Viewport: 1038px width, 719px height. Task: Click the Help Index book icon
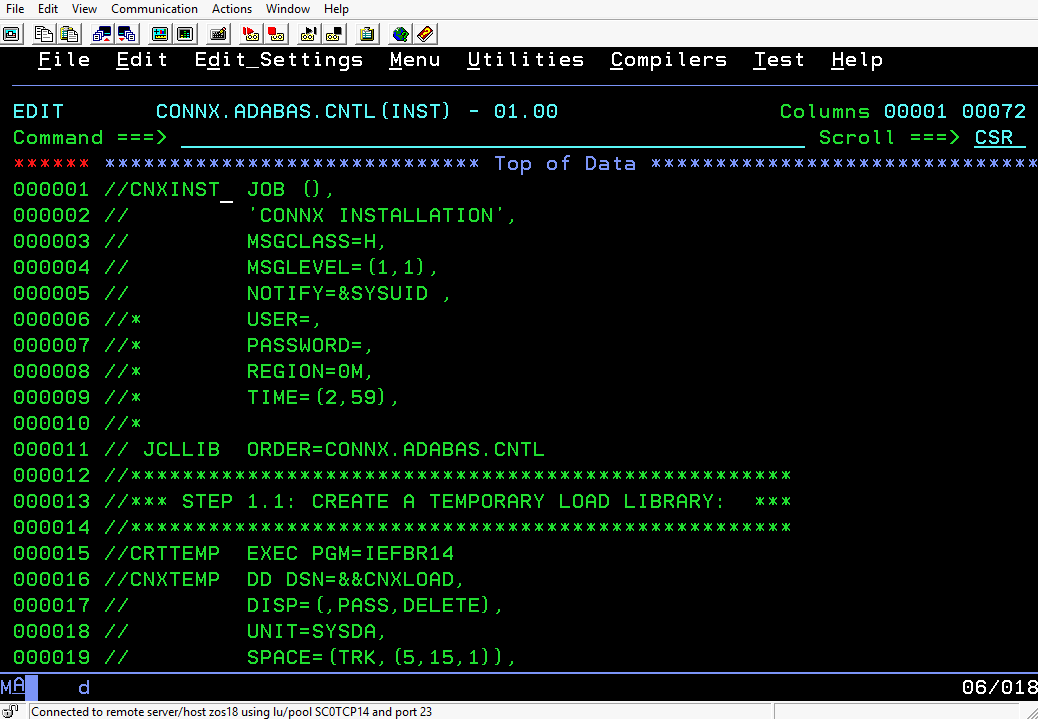[x=425, y=34]
